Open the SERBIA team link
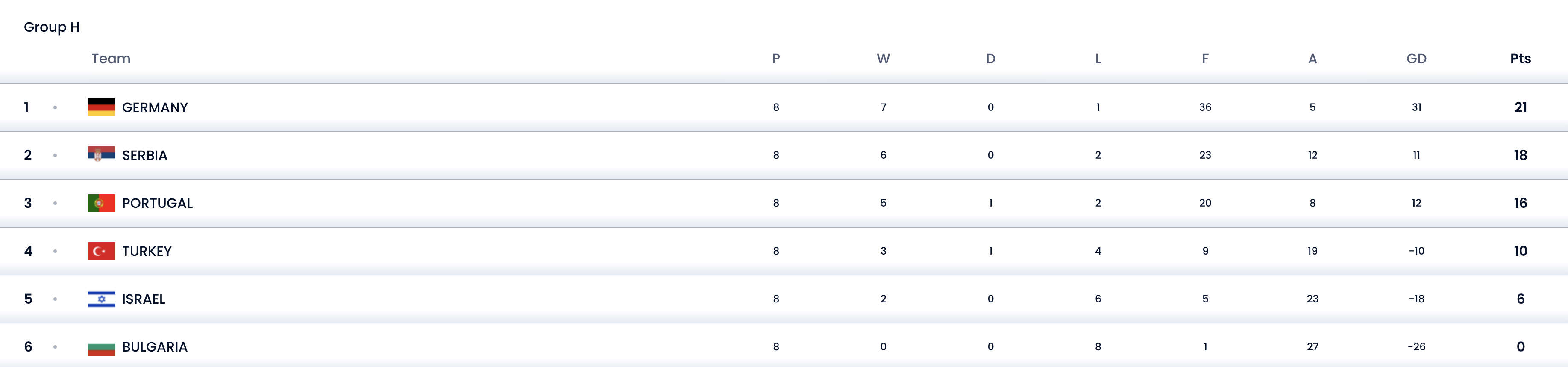This screenshot has height=367, width=1568. [144, 155]
